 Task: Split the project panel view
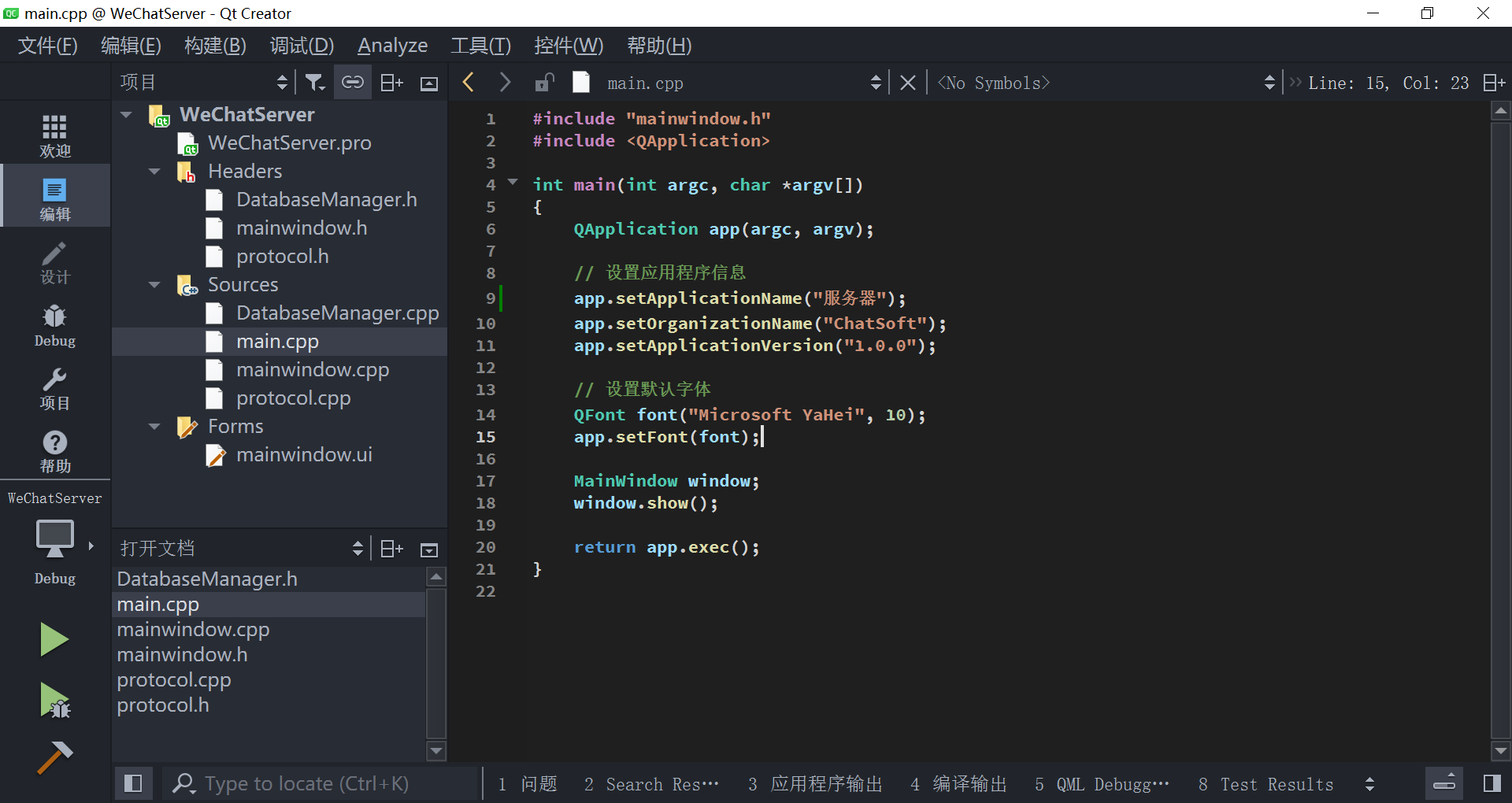click(391, 83)
